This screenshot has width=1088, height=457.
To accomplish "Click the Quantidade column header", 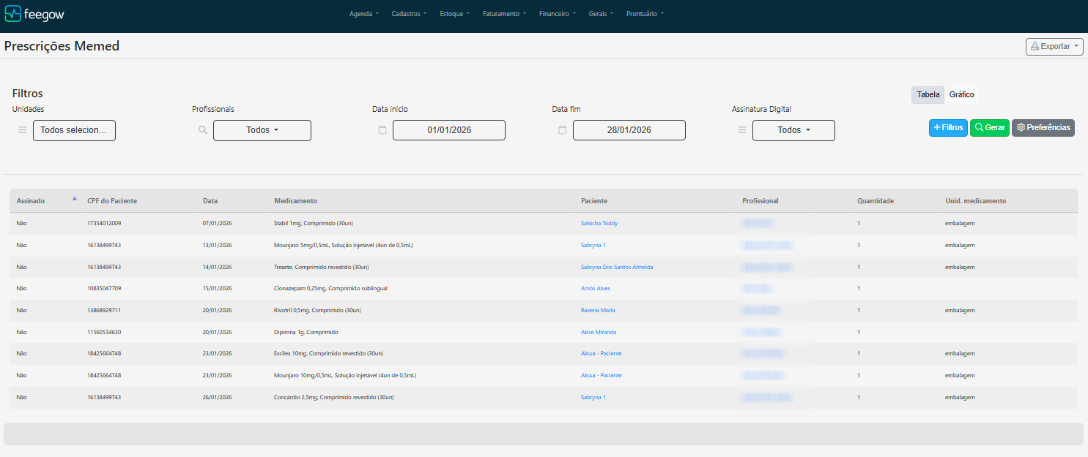I will tap(876, 201).
